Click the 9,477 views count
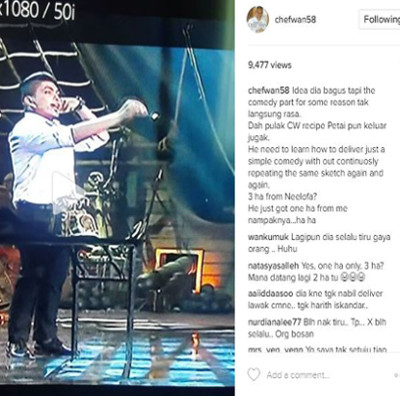Image resolution: width=400 pixels, height=400 pixels. pos(269,65)
